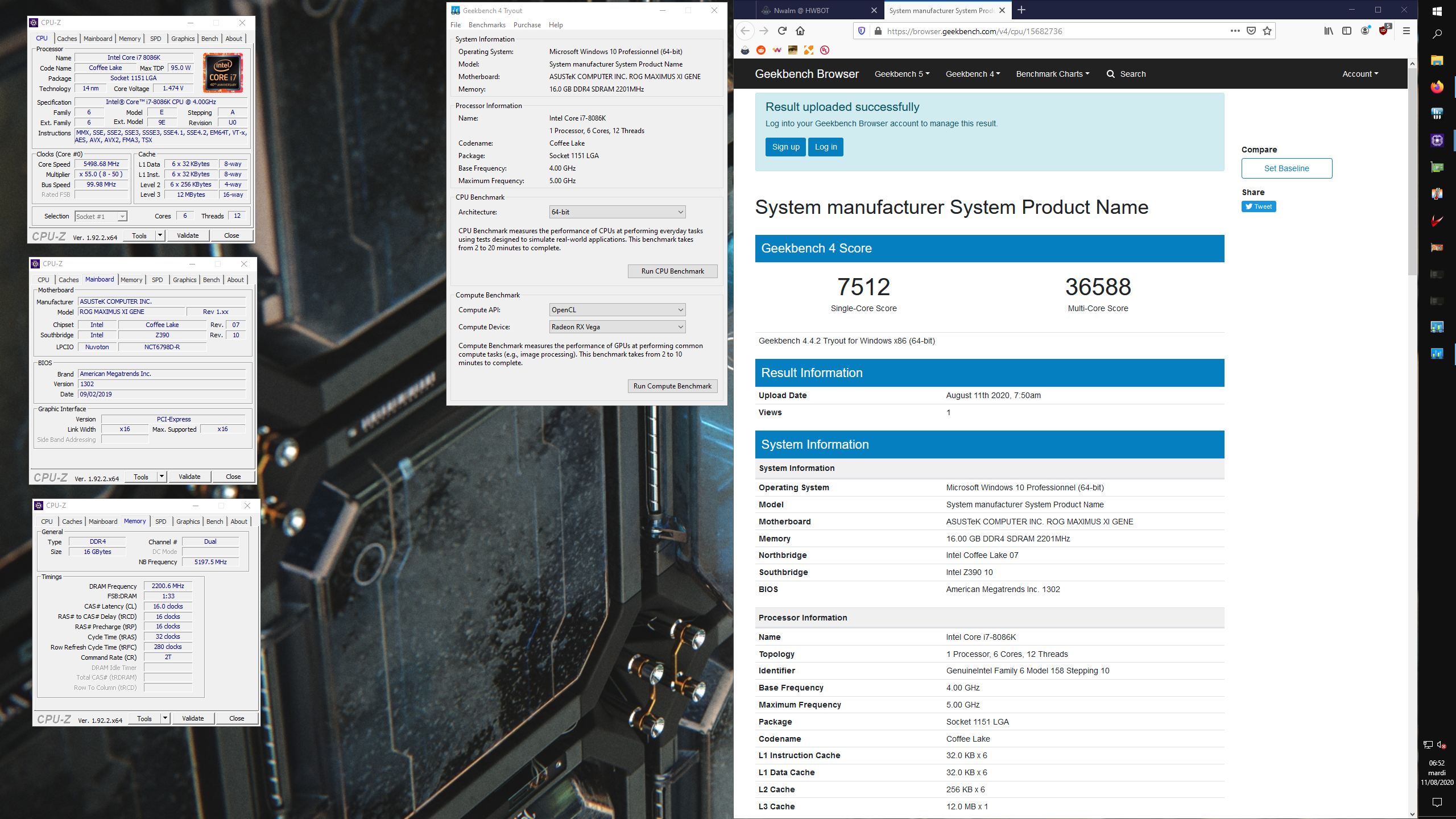Save the page to Pocket
This screenshot has width=1456, height=819.
click(1251, 31)
